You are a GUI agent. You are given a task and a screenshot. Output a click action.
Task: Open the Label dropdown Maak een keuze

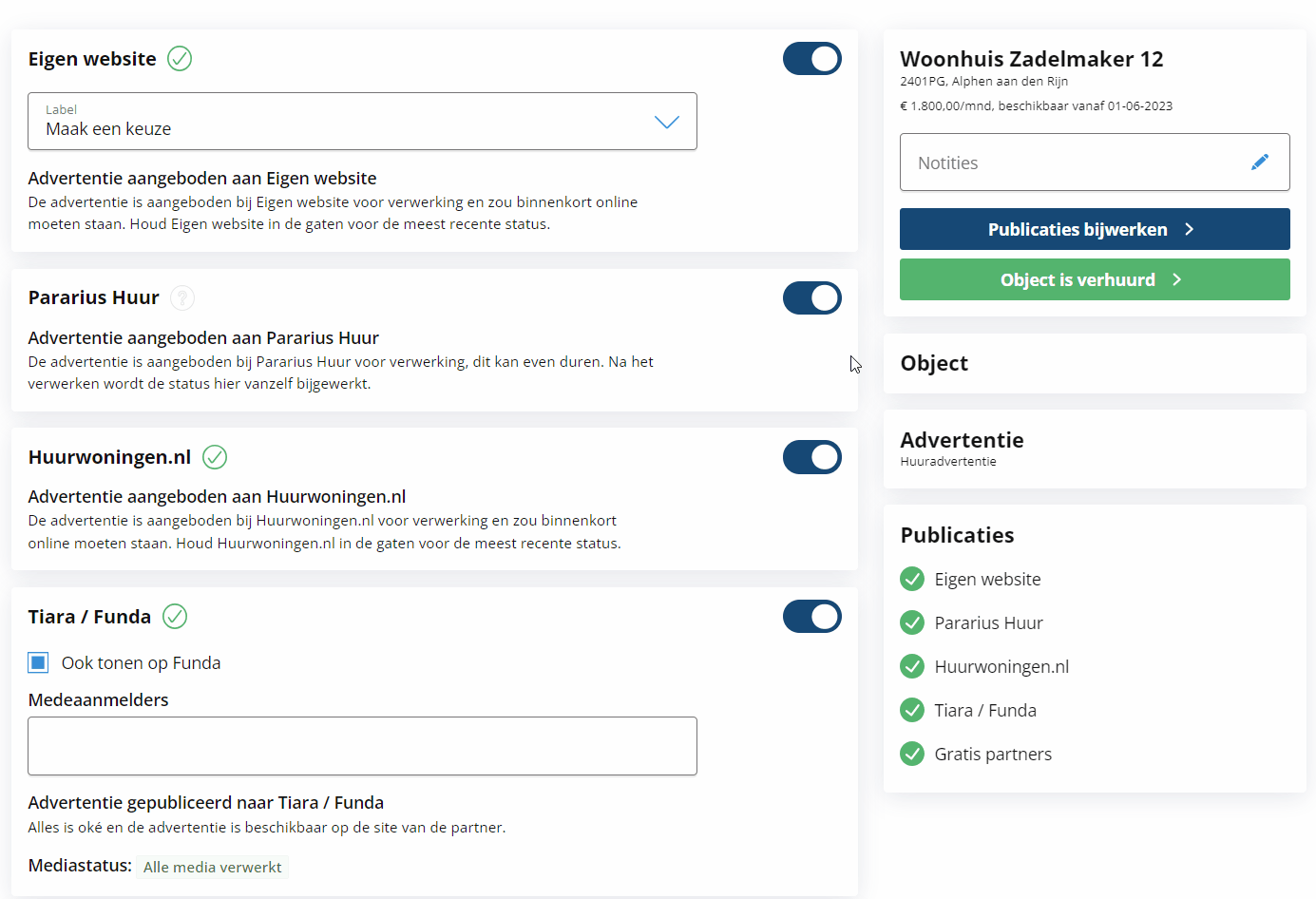(x=362, y=121)
